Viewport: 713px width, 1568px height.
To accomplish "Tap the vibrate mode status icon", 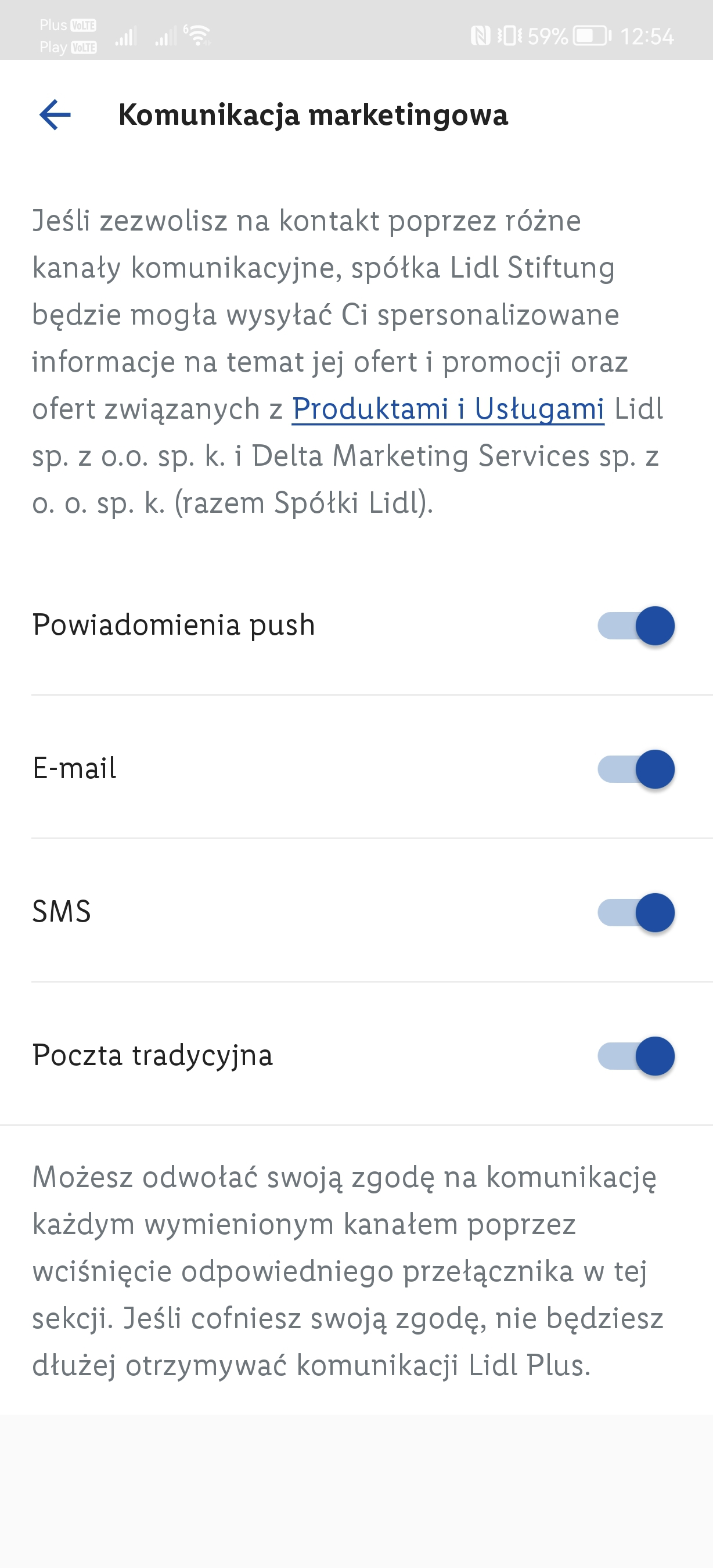I will pyautogui.click(x=509, y=36).
